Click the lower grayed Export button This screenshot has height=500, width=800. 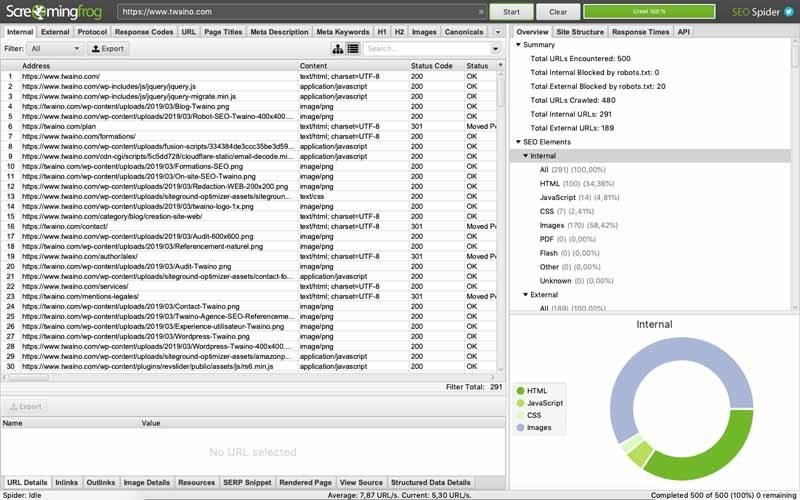pyautogui.click(x=26, y=407)
